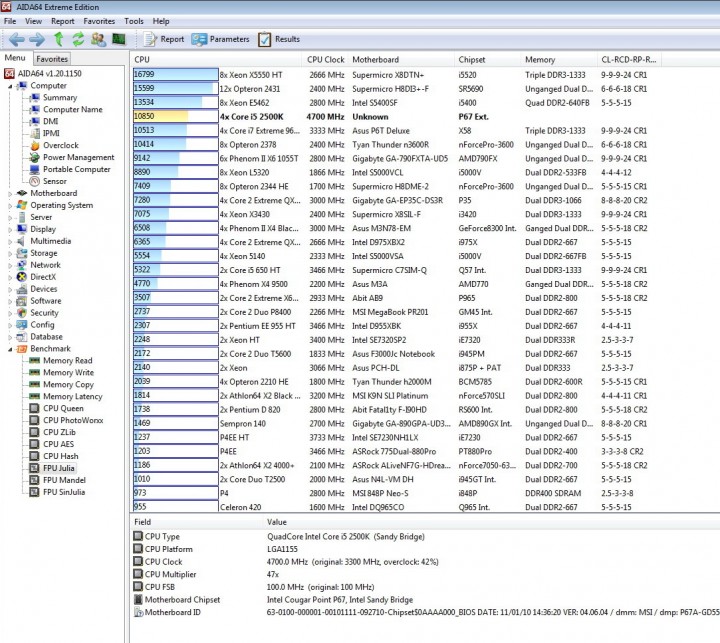Select the DMI tree icon
Image resolution: width=720 pixels, height=643 pixels.
pyautogui.click(x=34, y=121)
